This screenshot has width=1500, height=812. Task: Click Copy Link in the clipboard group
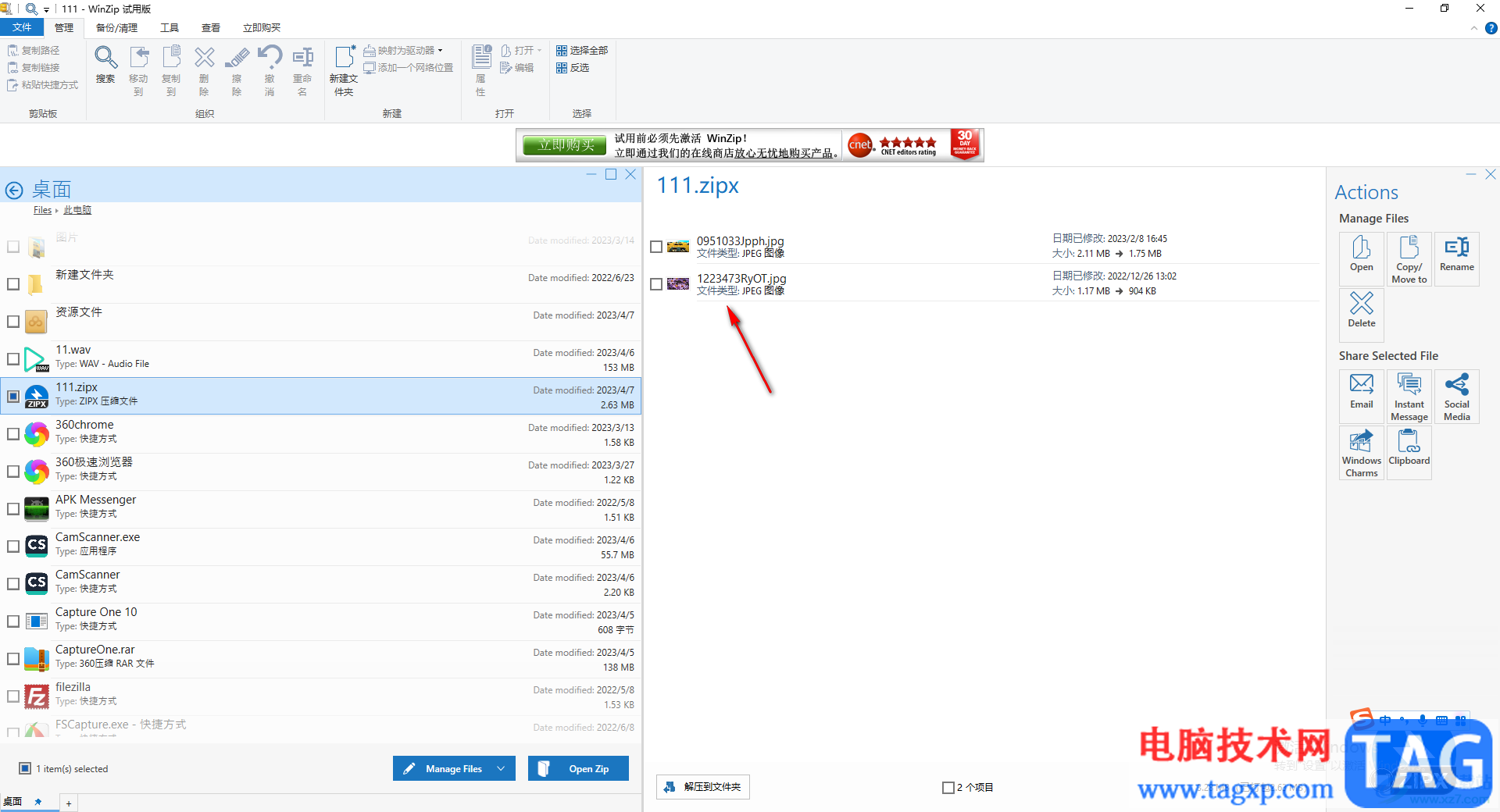pyautogui.click(x=34, y=68)
